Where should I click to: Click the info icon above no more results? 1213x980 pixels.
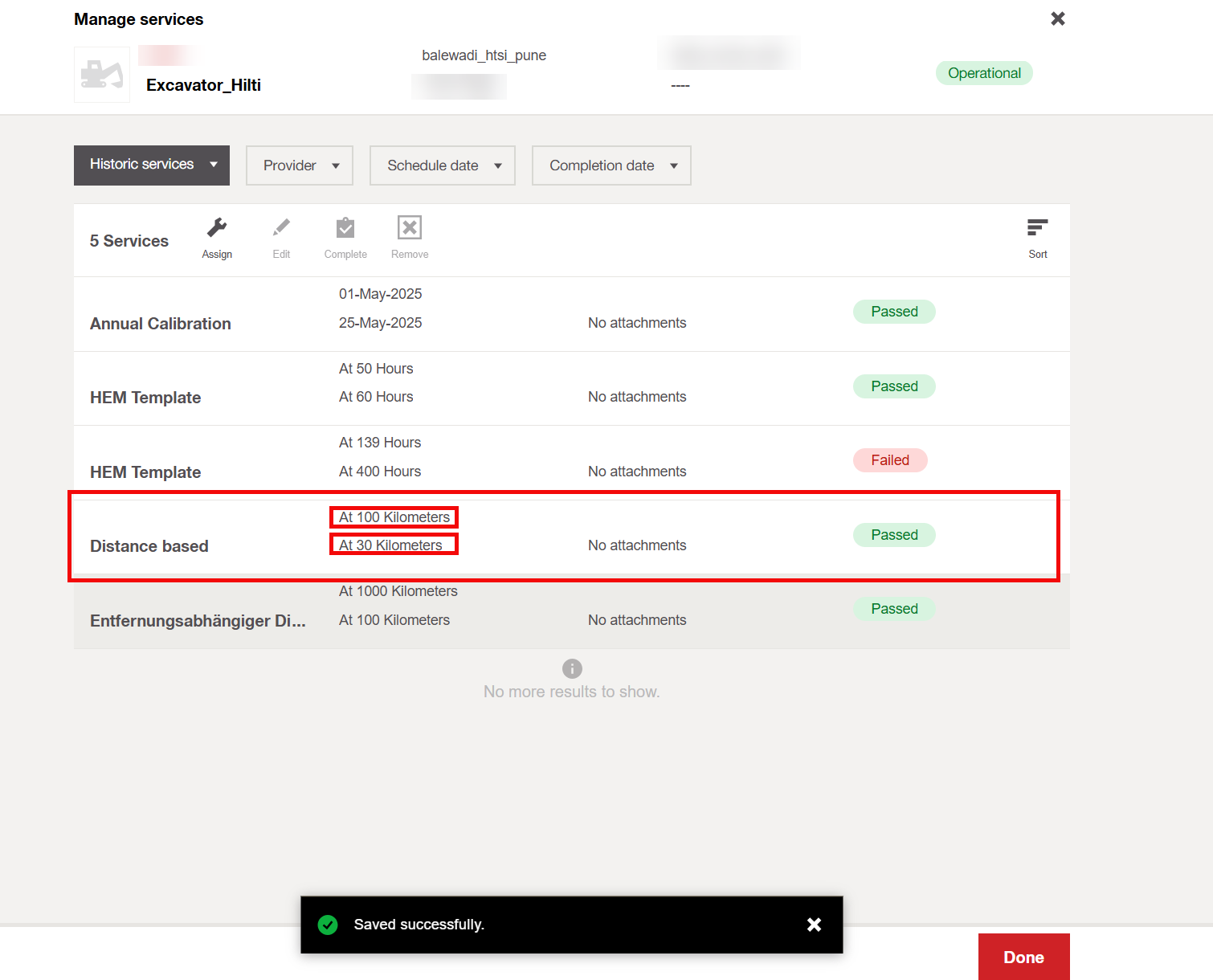point(572,668)
